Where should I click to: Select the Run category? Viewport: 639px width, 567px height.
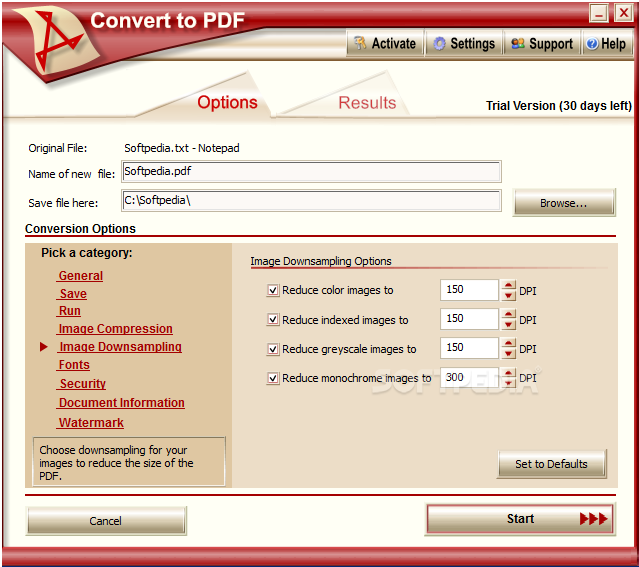(69, 311)
